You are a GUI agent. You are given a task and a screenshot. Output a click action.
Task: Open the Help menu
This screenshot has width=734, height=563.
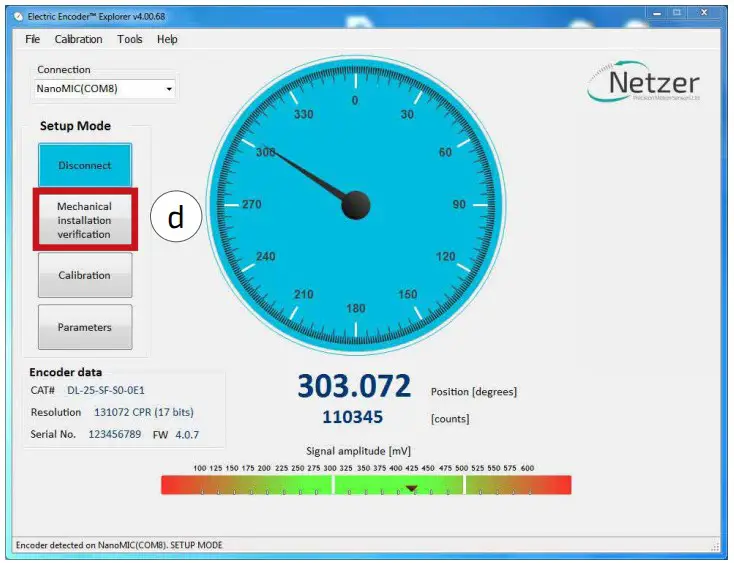(167, 39)
